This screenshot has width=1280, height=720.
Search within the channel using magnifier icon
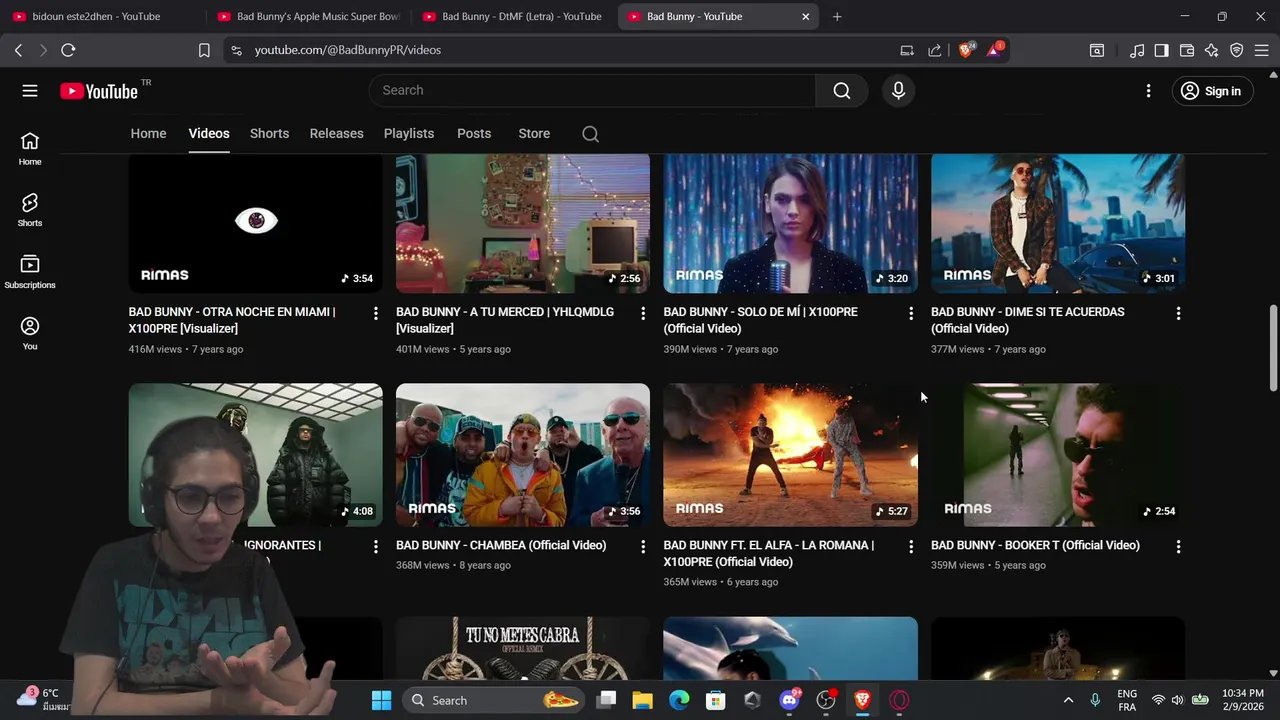tap(590, 134)
